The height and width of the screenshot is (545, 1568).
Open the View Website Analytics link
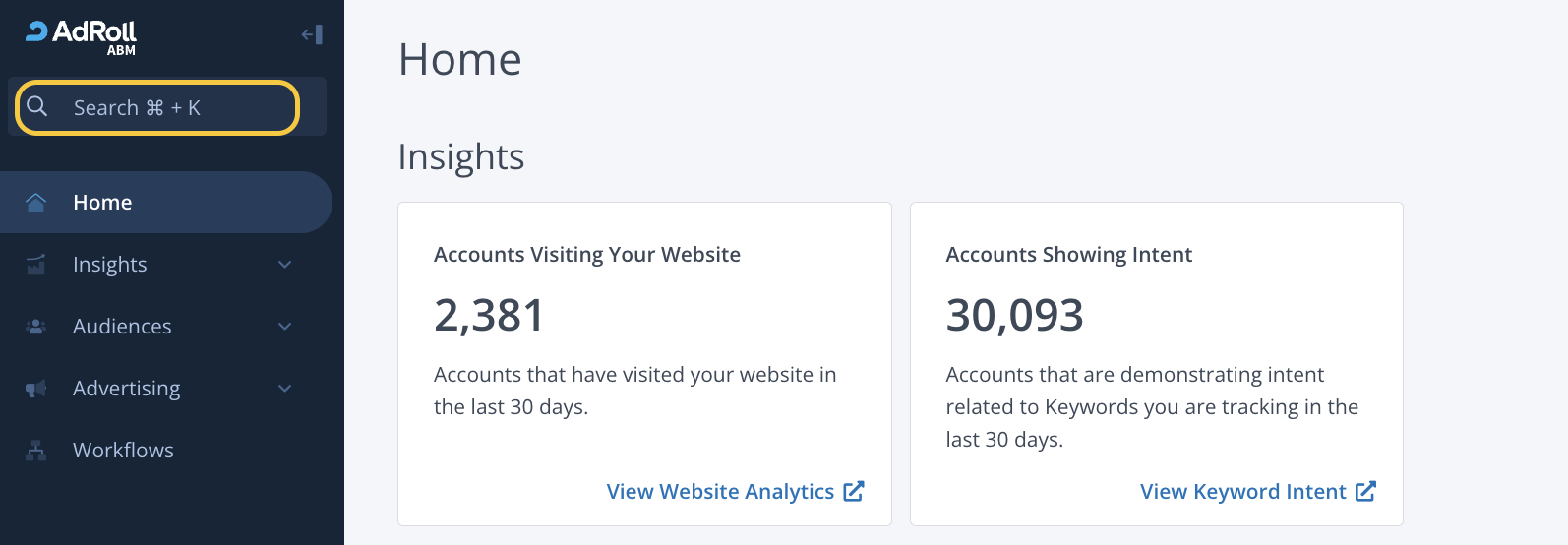[720, 492]
